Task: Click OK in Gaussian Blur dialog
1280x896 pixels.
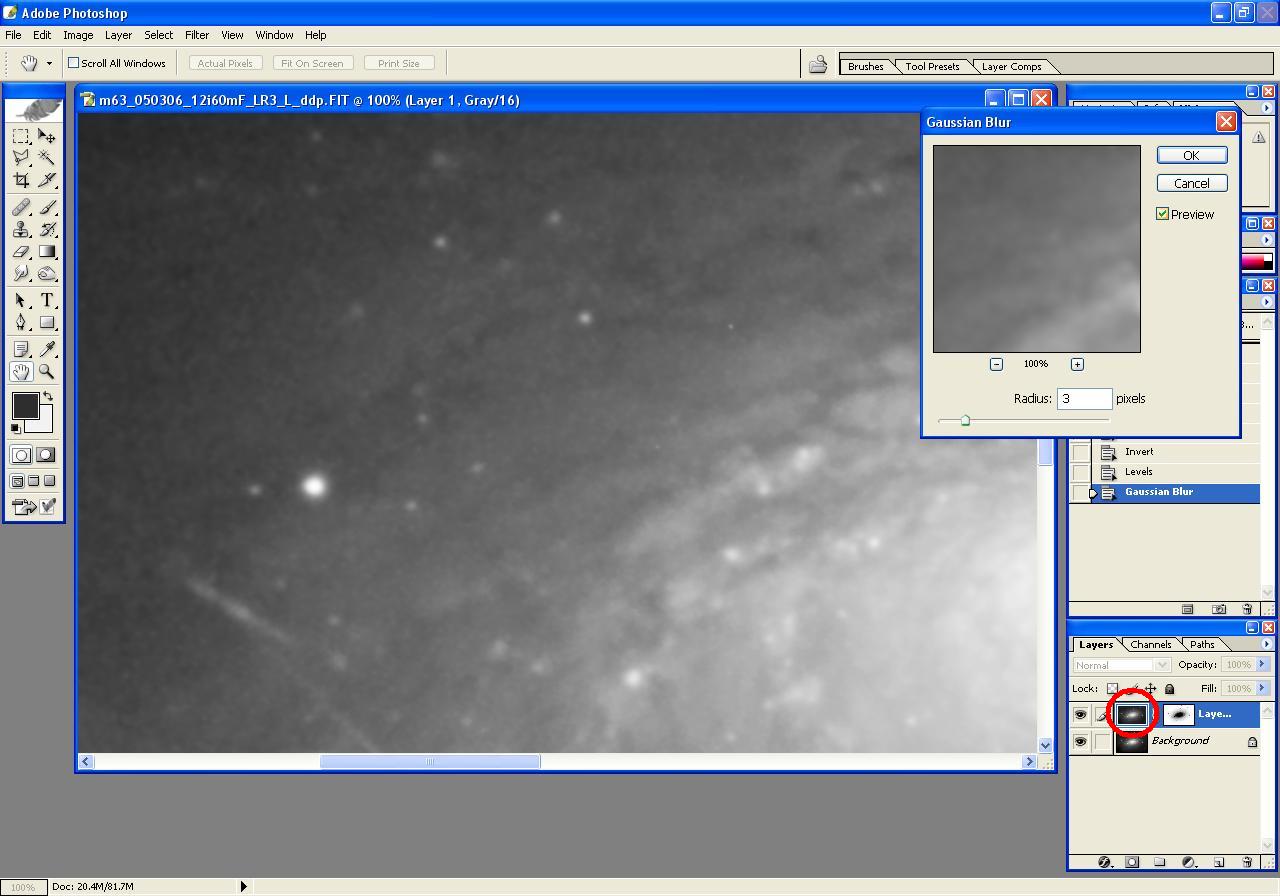Action: tap(1191, 155)
